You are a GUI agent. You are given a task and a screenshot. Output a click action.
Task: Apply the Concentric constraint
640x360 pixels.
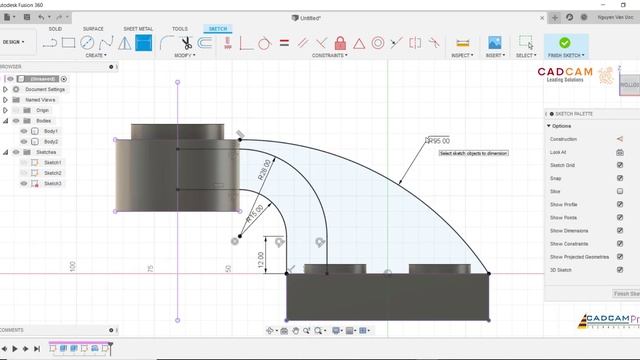[x=378, y=42]
